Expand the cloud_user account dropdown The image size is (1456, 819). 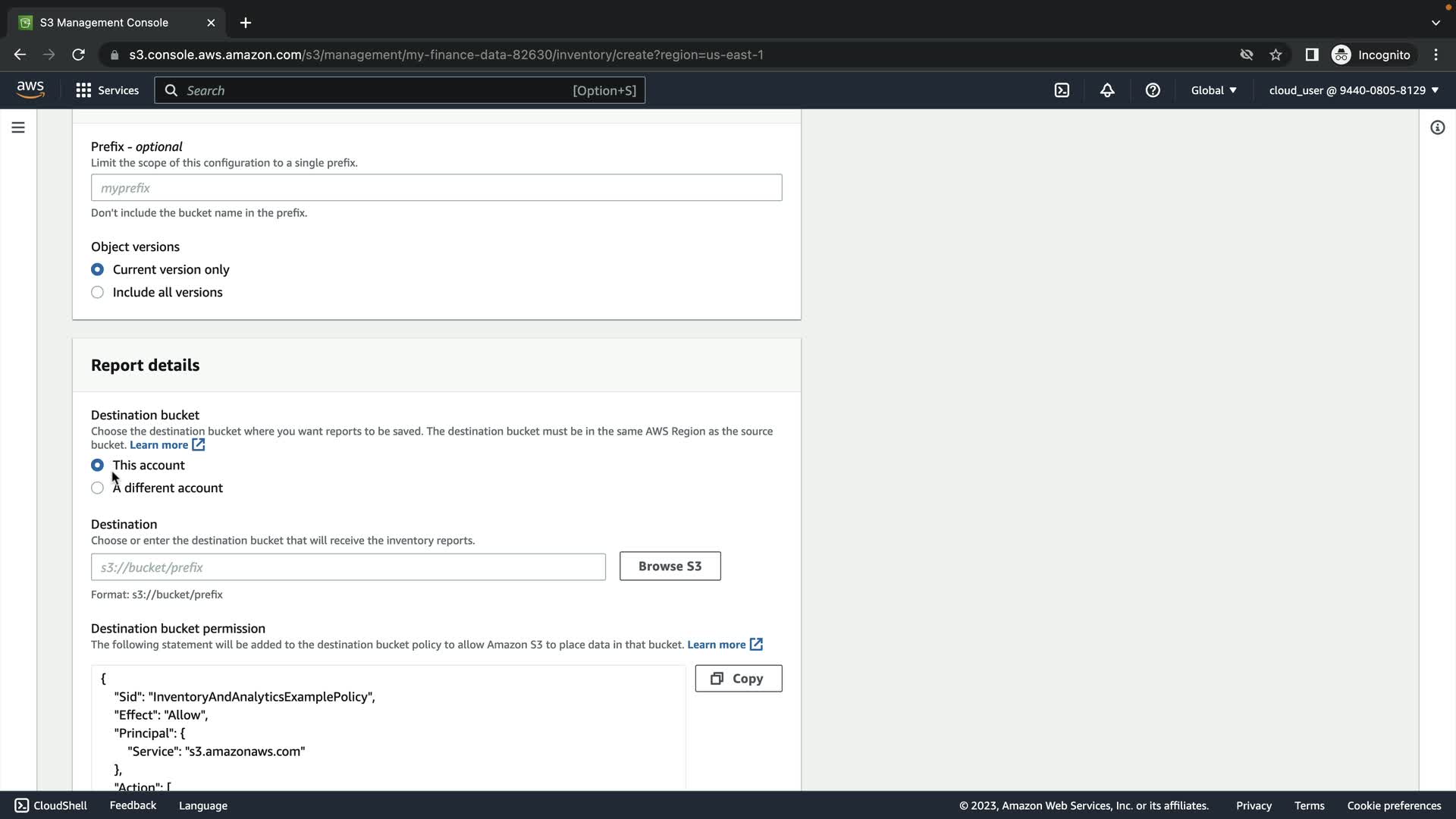[1353, 90]
